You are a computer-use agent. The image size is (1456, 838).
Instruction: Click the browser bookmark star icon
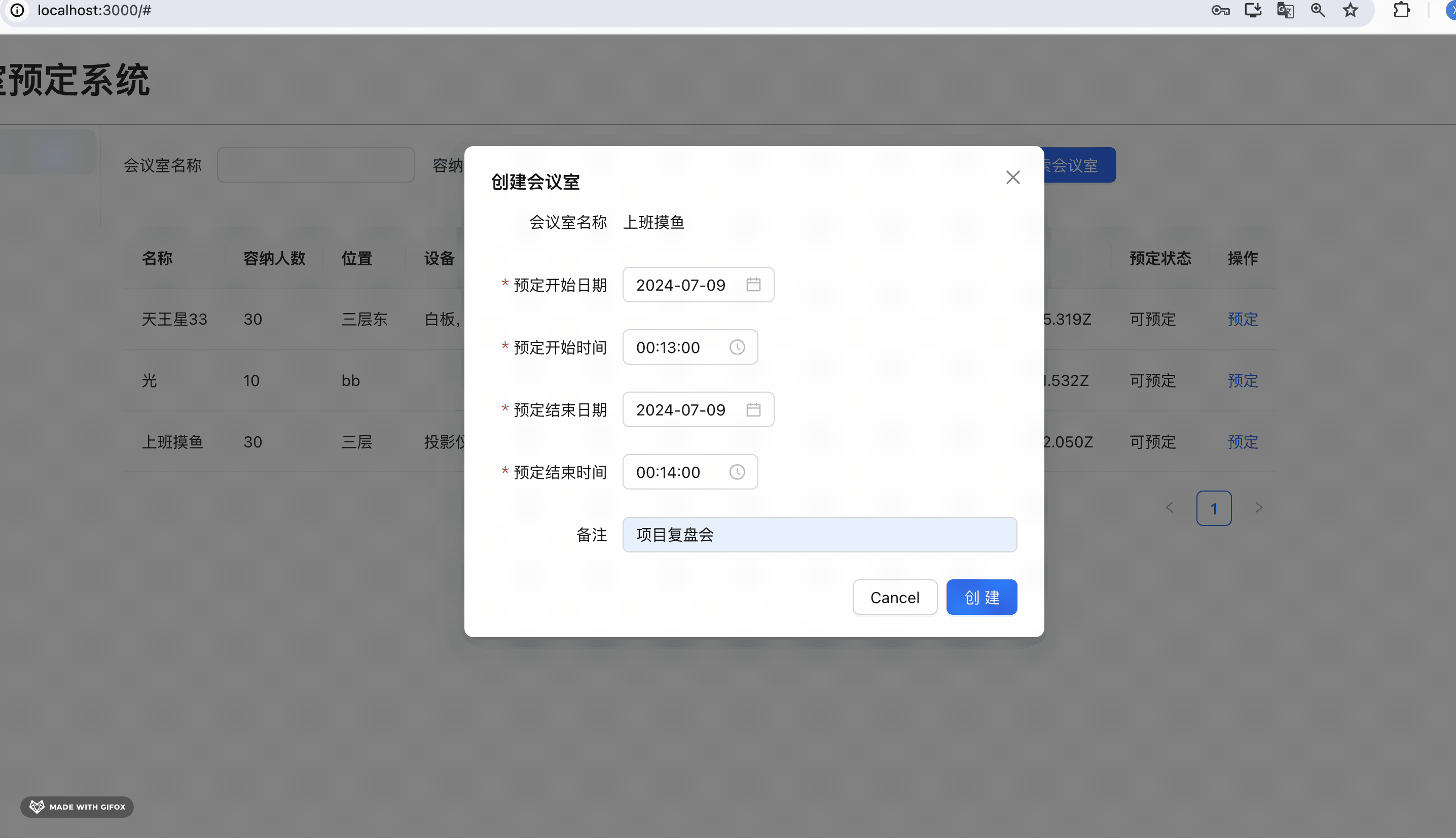click(1350, 10)
